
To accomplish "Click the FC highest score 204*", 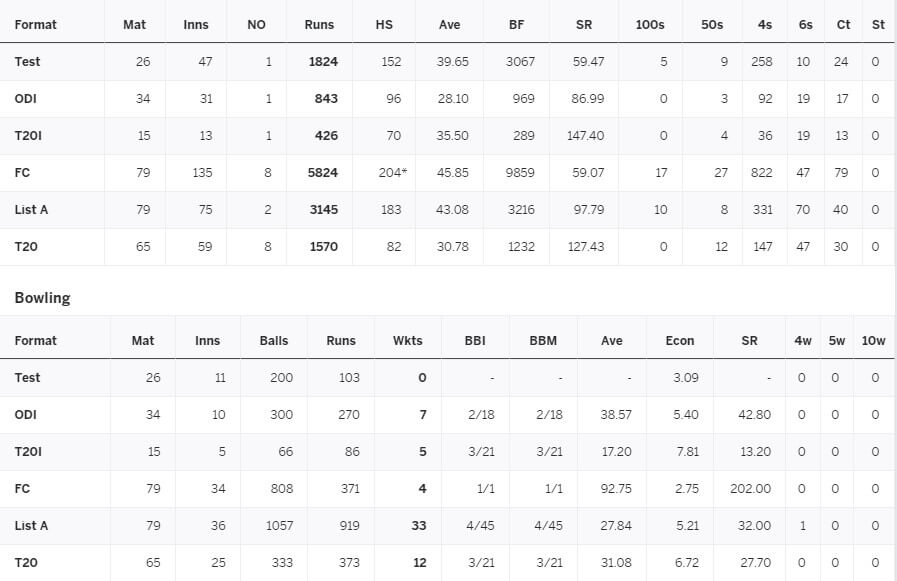I will pos(392,173).
